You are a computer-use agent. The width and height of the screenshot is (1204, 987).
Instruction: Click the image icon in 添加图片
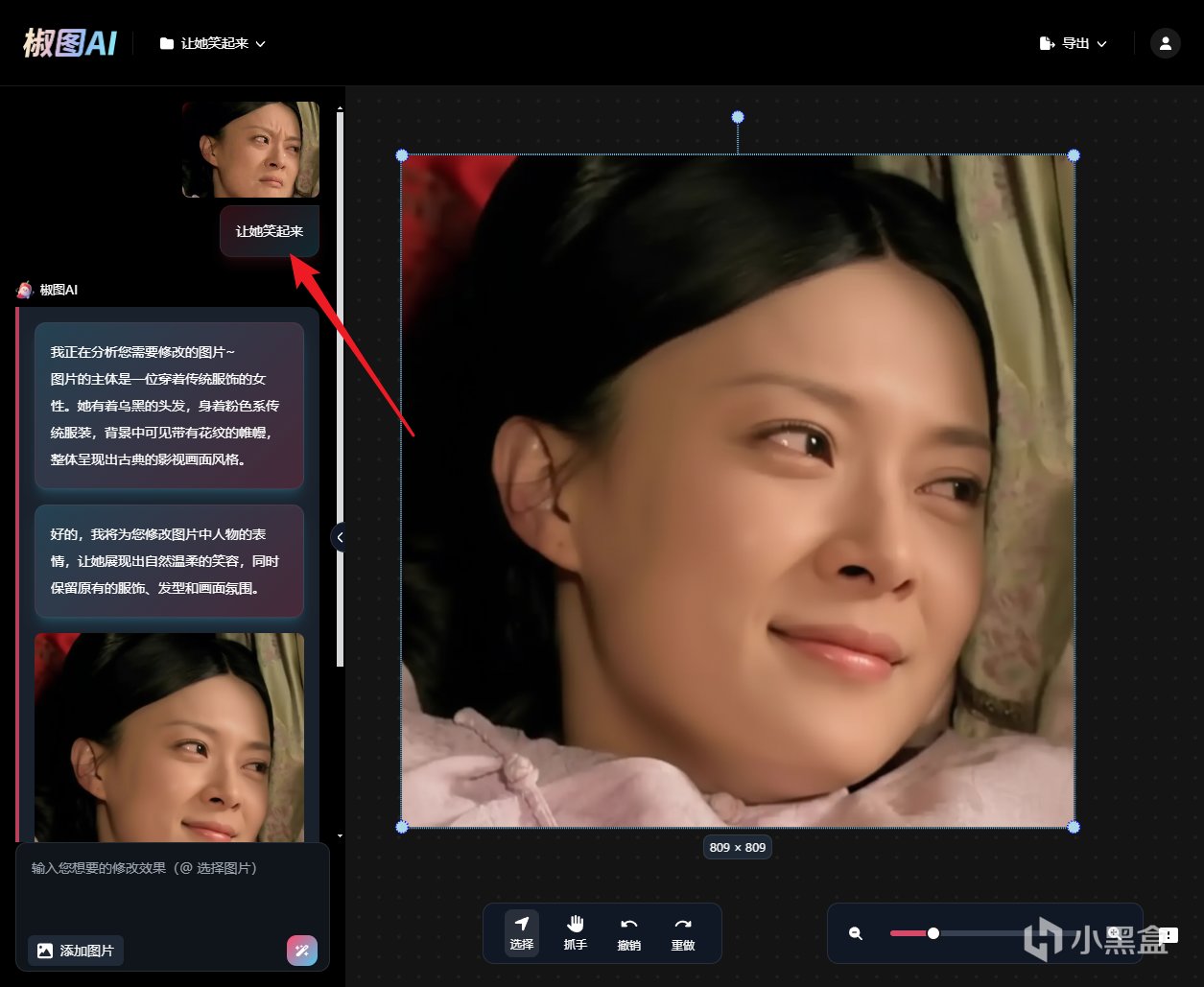click(x=45, y=951)
